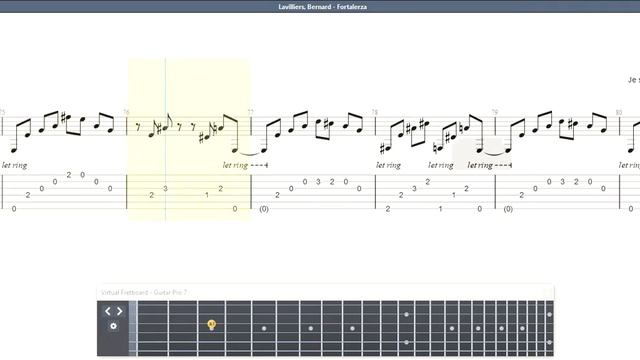
Task: Open the Virtual Fretboard settings gear
Action: 113,326
